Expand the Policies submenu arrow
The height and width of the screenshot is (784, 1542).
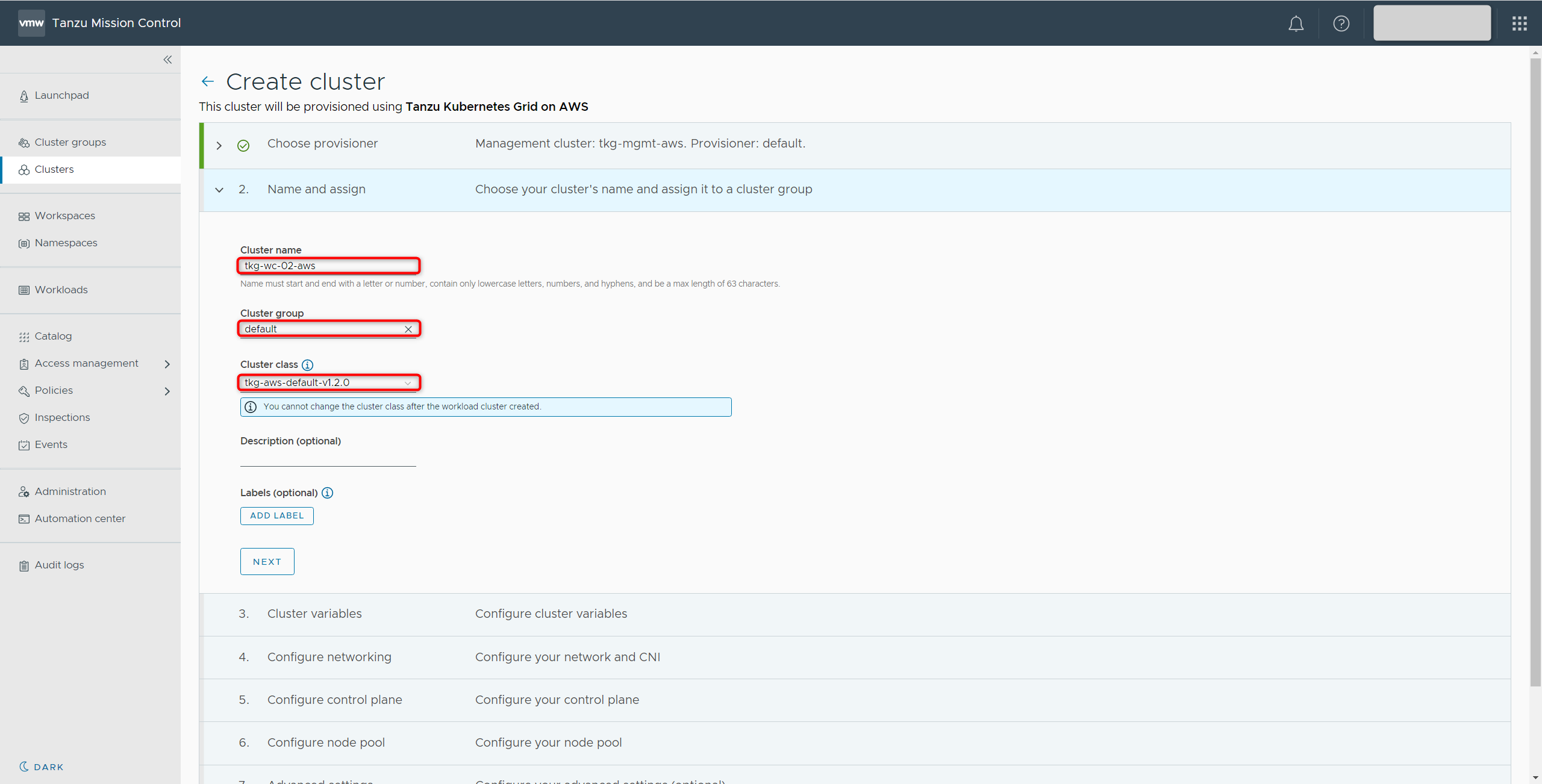[167, 391]
